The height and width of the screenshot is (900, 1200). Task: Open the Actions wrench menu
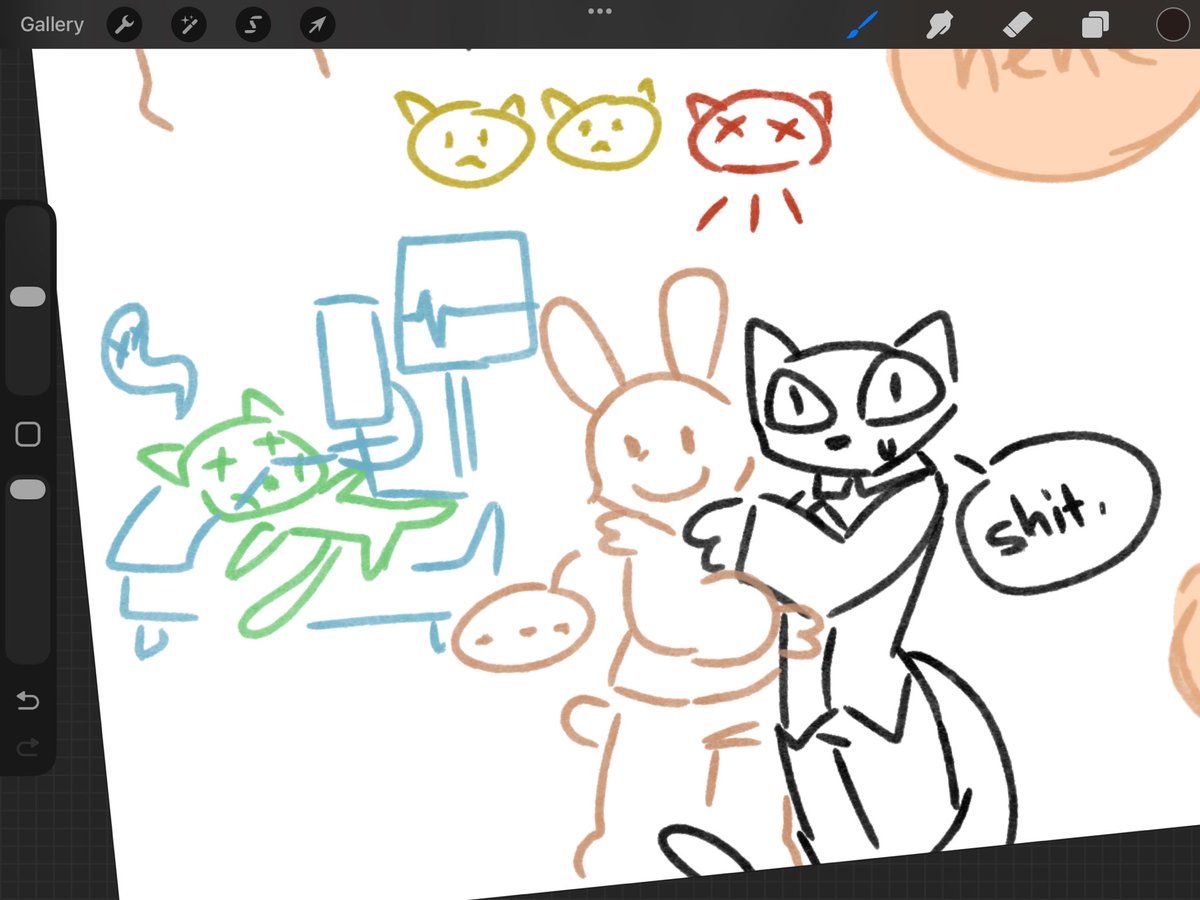(x=124, y=25)
